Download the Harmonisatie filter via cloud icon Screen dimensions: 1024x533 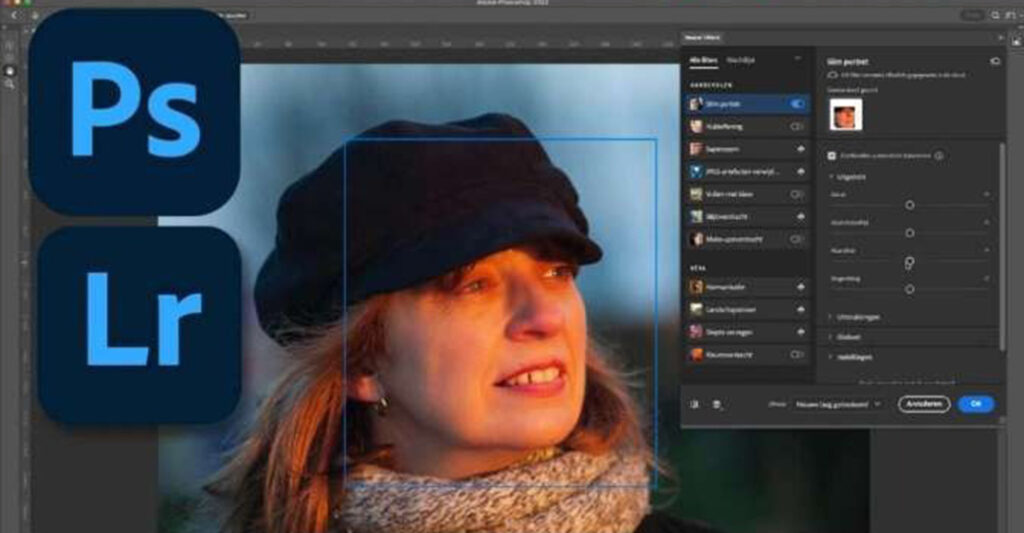pyautogui.click(x=800, y=287)
